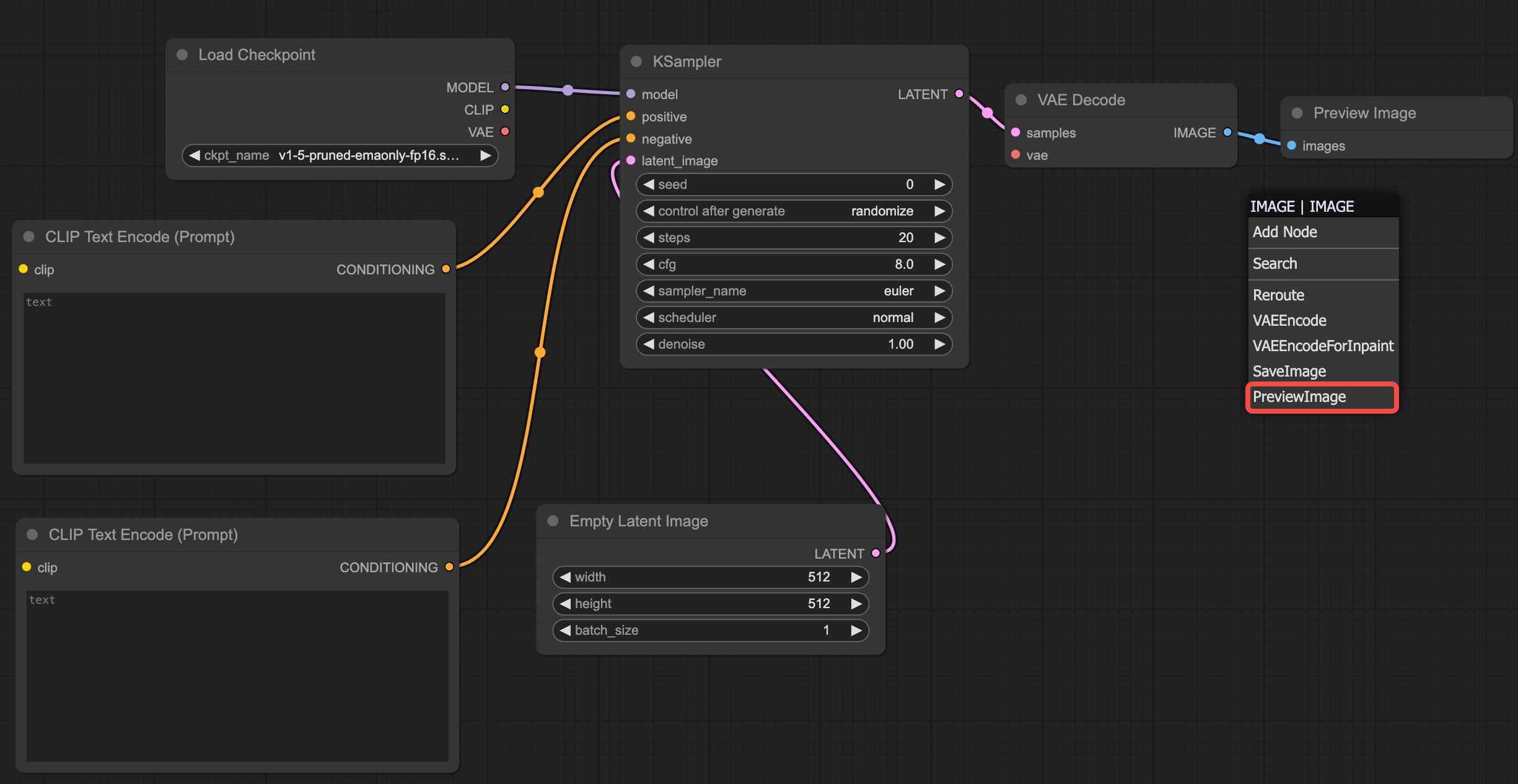
Task: Click the samples input socket on VAE Decode
Action: pyautogui.click(x=1016, y=133)
